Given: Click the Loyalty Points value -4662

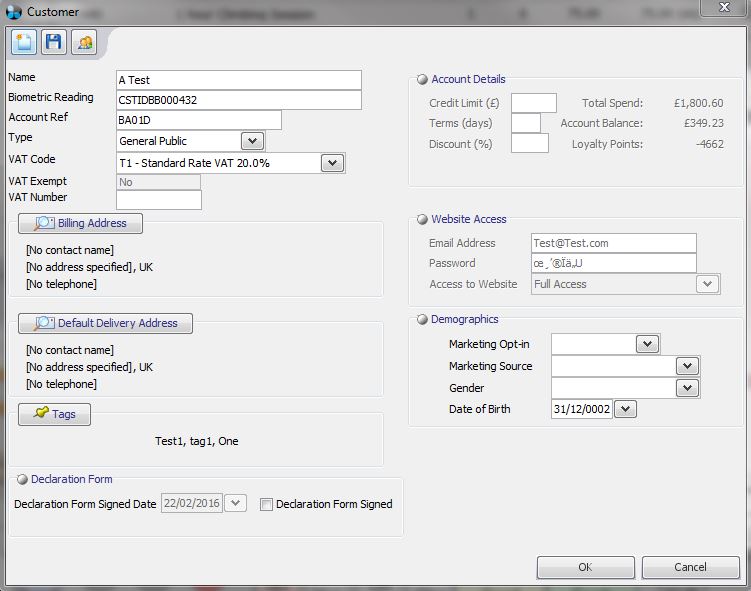Looking at the screenshot, I should [x=710, y=144].
